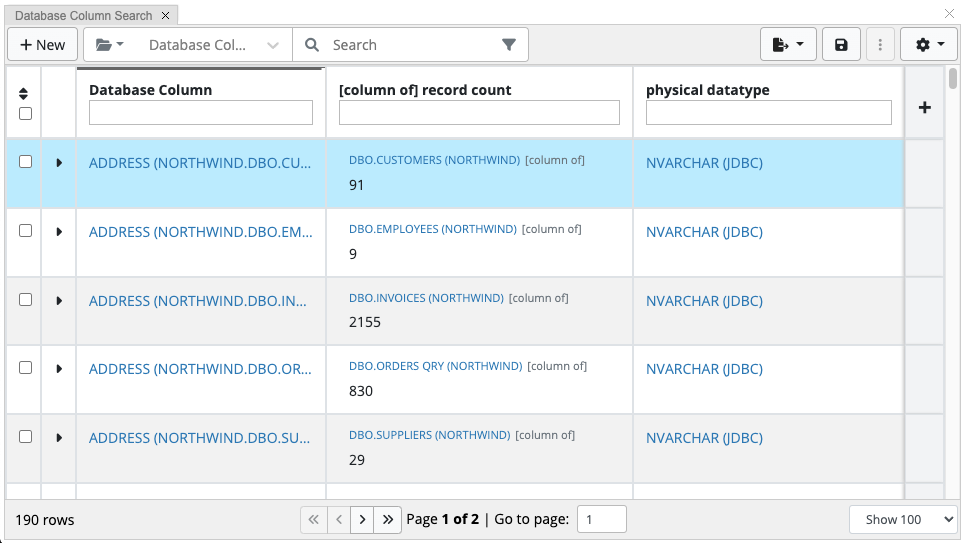
Task: Select the Database Column Search tab
Action: 84,16
